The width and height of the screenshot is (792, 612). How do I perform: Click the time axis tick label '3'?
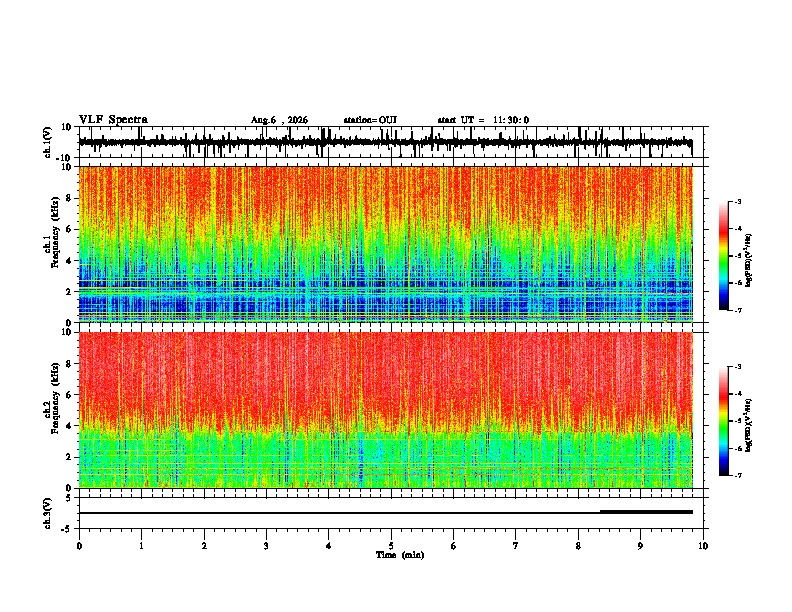[266, 546]
